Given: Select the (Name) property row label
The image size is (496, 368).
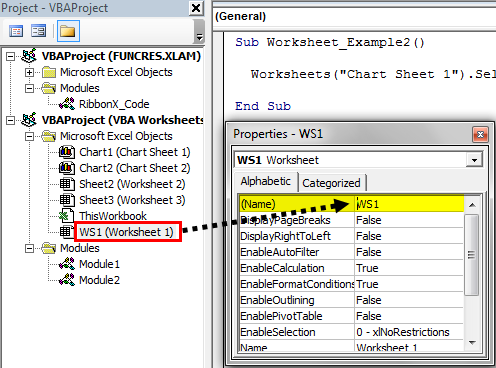Looking at the screenshot, I should 297,204.
